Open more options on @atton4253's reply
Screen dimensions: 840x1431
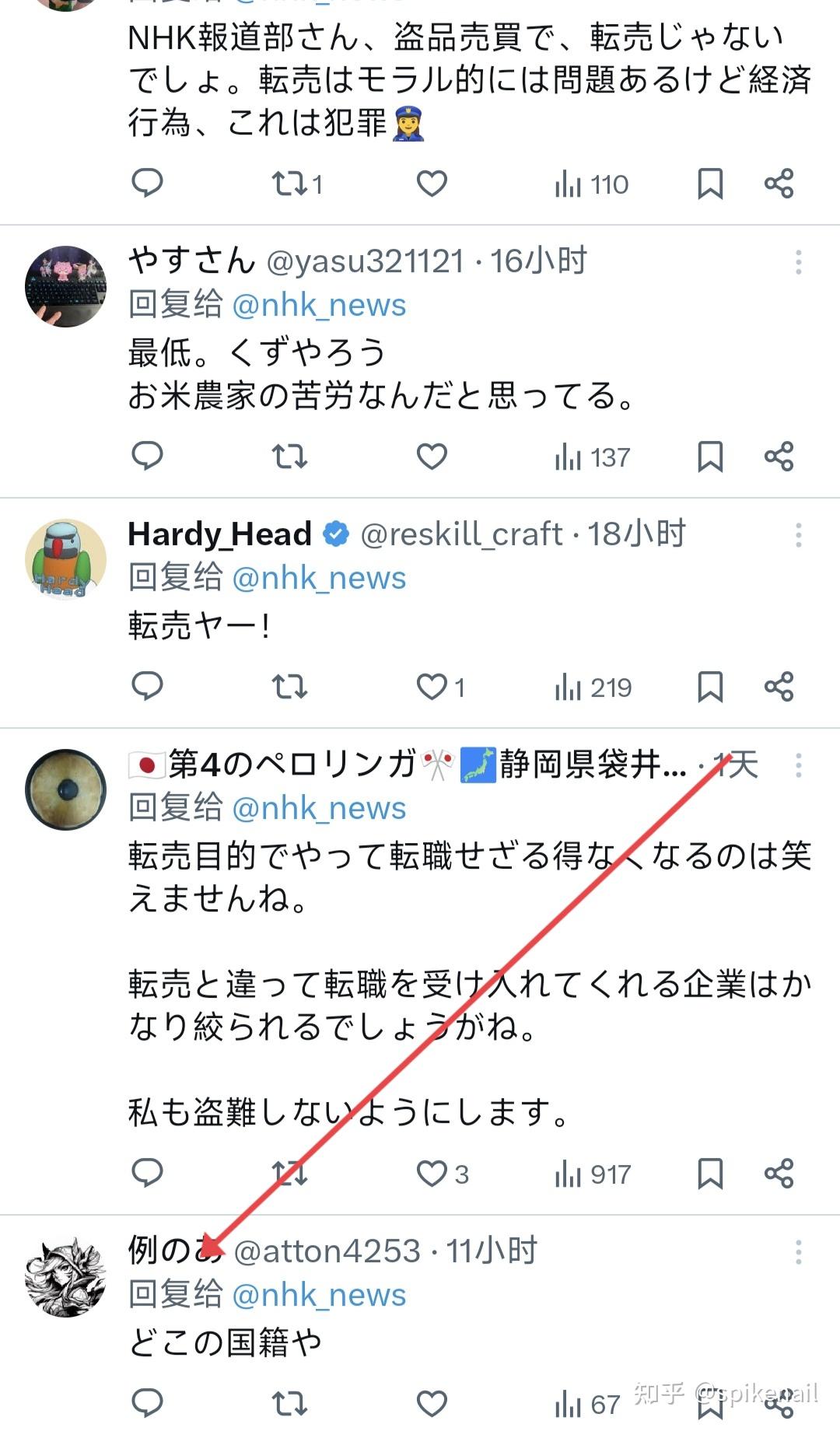(798, 1252)
